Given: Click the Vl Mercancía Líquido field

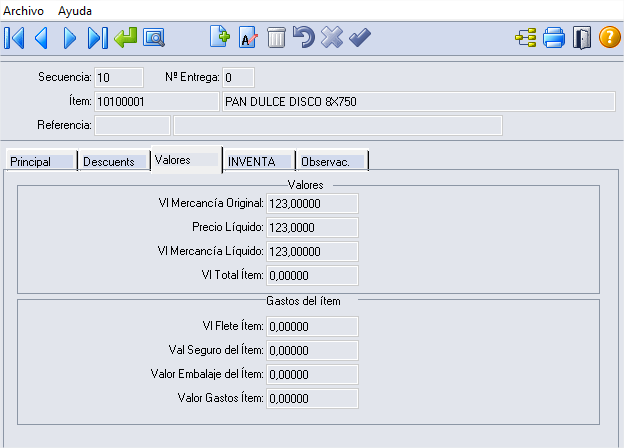Looking at the screenshot, I should coord(312,251).
